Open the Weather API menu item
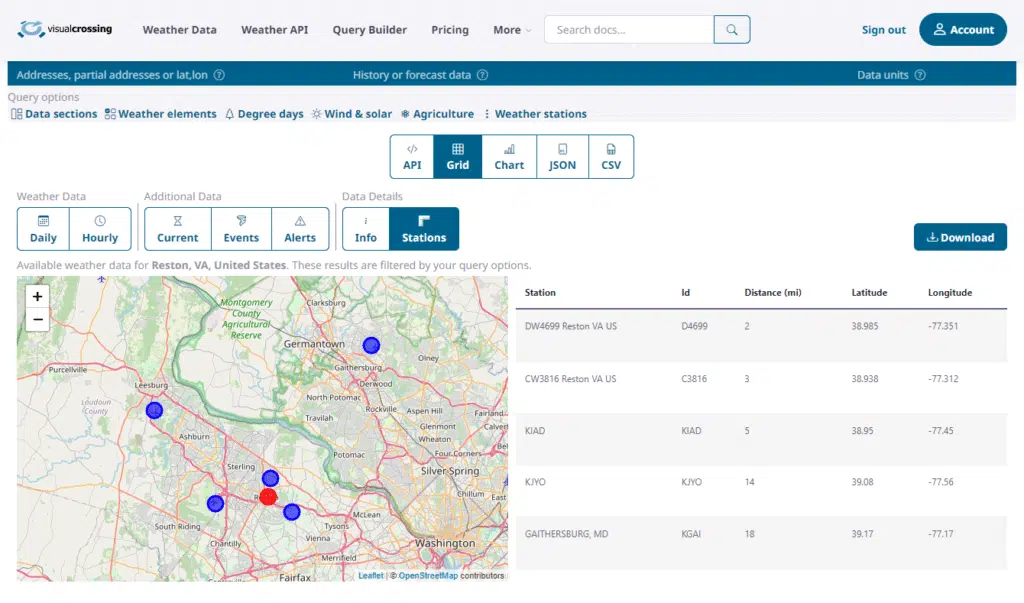Image resolution: width=1024 pixels, height=603 pixels. [x=274, y=30]
